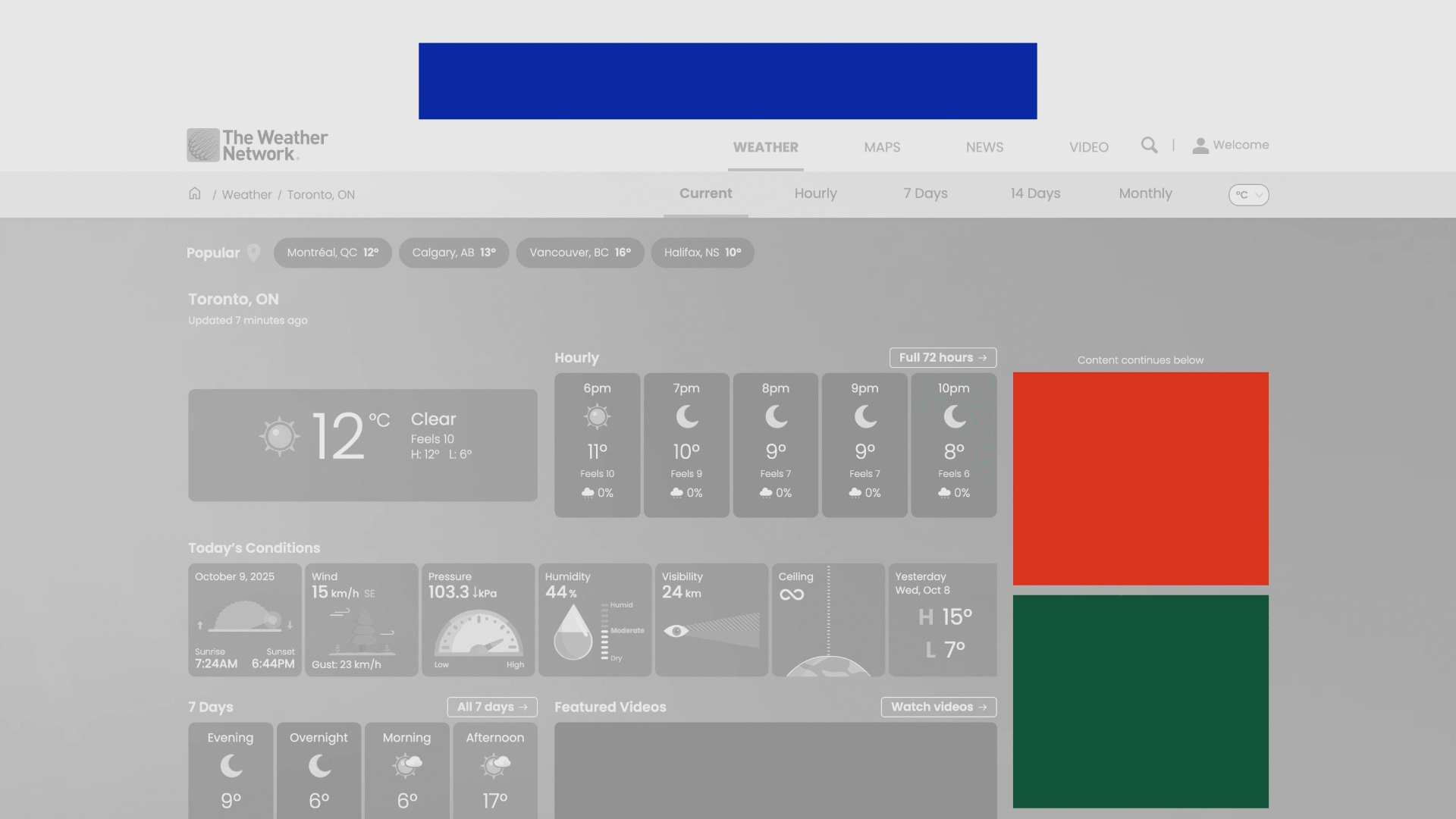Screen dimensions: 1456x819
Task: Click the Watch videos button
Action: pos(938,707)
